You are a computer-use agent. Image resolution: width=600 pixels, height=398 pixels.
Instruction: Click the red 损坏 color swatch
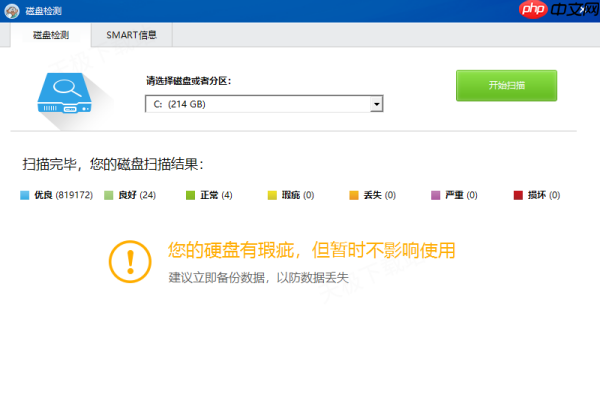pyautogui.click(x=518, y=195)
